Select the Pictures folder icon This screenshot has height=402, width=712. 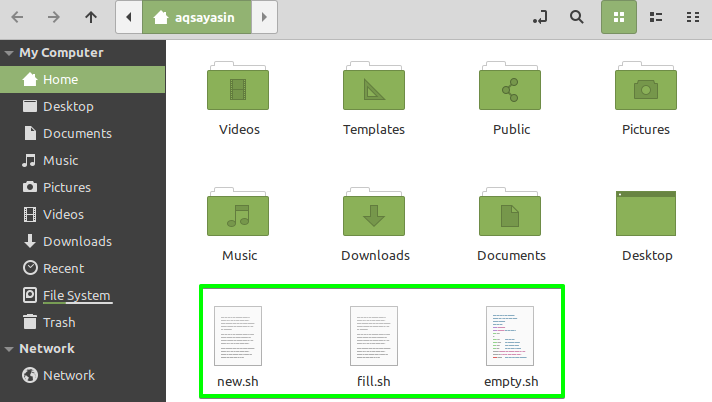646,86
